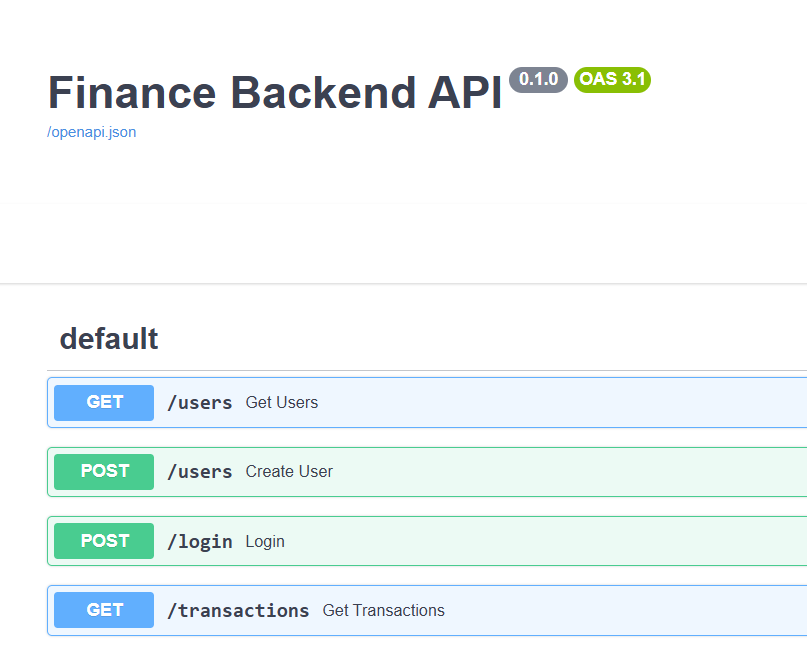The image size is (807, 648).
Task: Open the /openapi.json link
Action: [92, 132]
